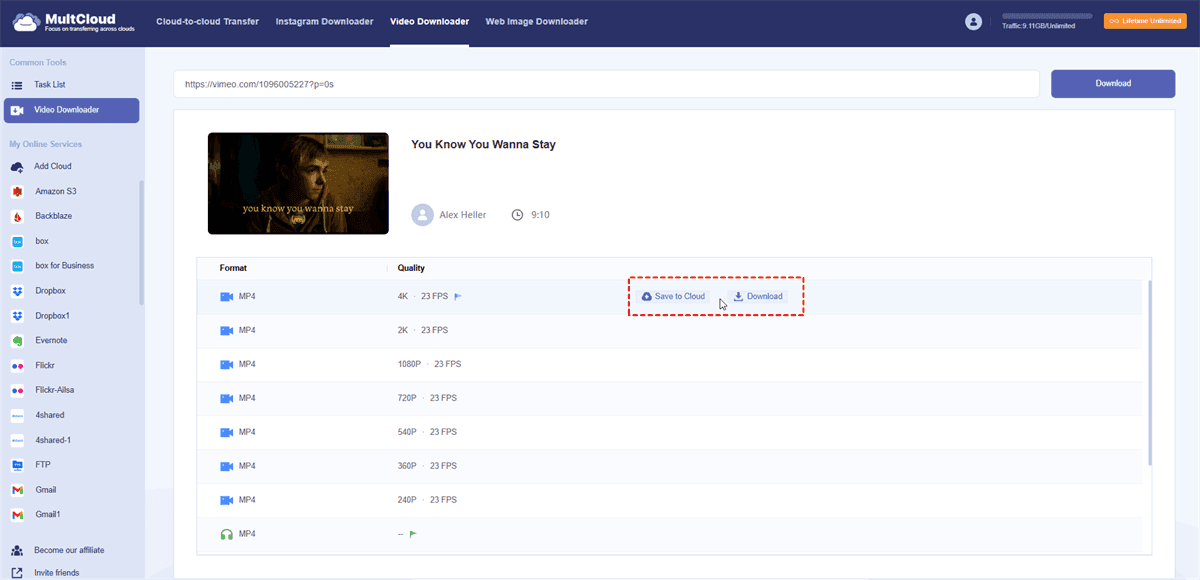Select the Dropbox icon in sidebar
The image size is (1200, 580).
(17, 291)
